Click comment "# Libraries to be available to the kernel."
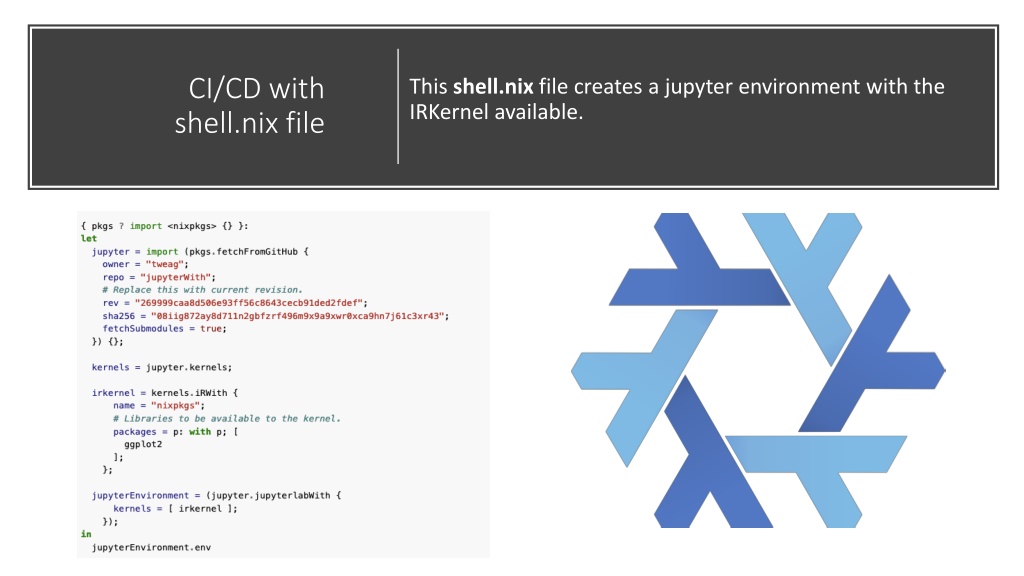This screenshot has height=576, width=1024. pos(227,419)
